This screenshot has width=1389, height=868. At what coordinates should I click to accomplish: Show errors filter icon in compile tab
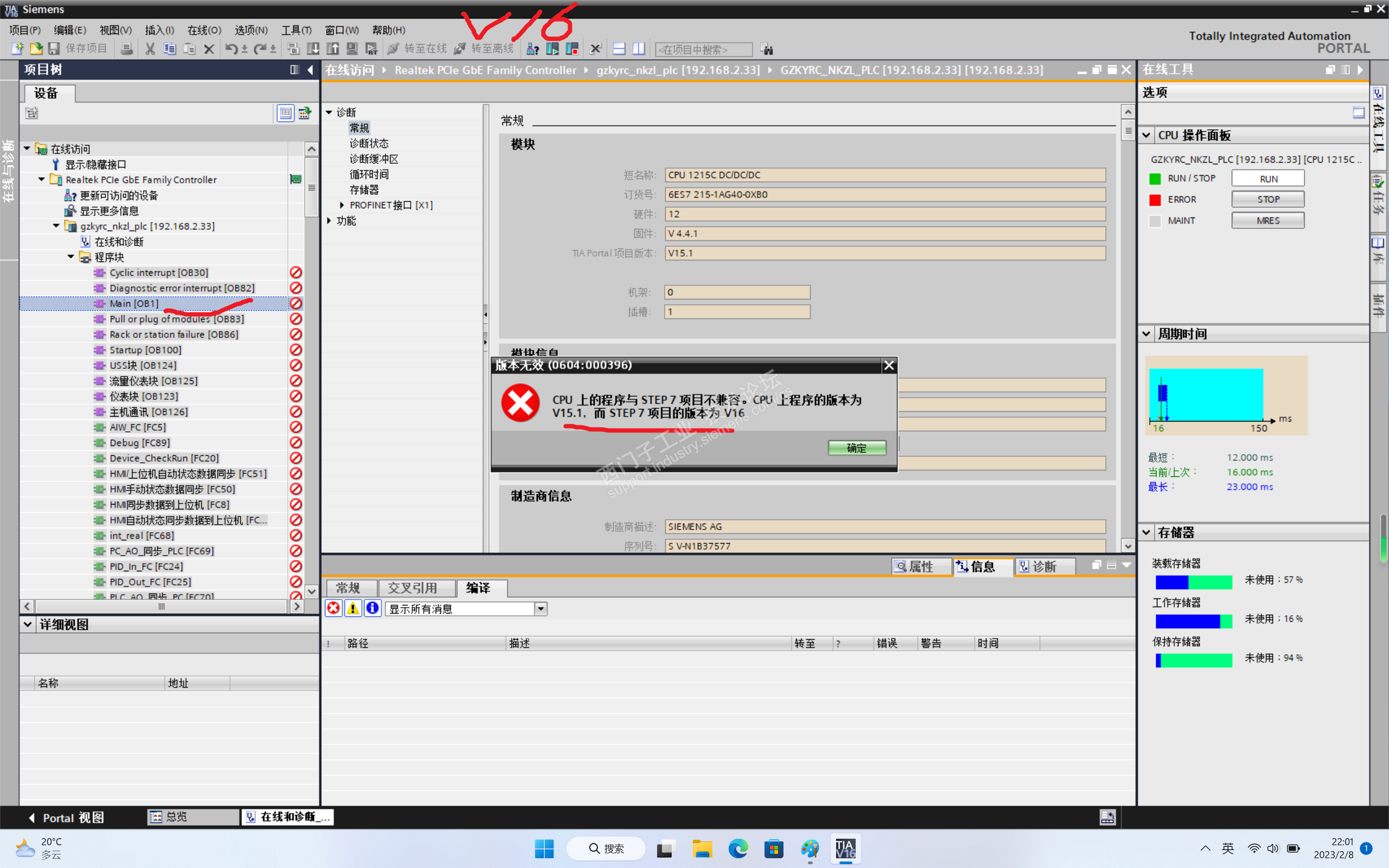coord(334,608)
